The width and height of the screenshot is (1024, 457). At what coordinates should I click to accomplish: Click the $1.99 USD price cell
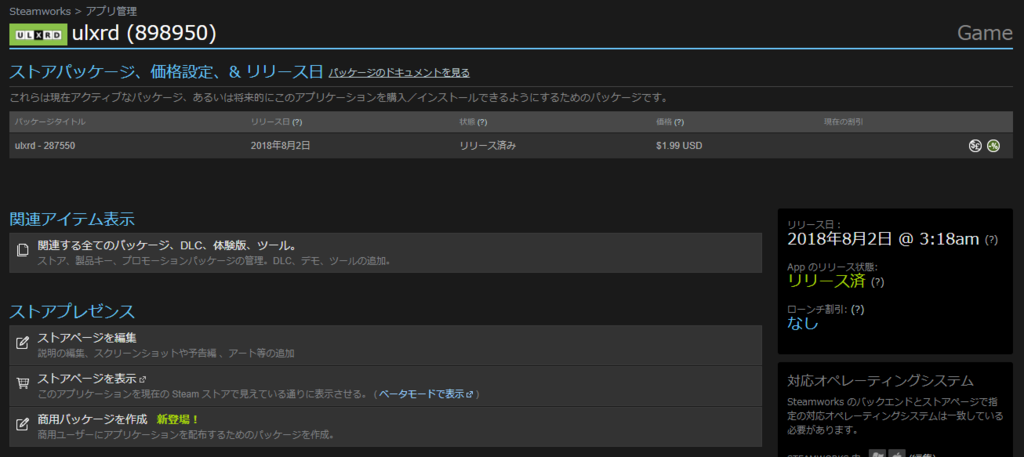pos(679,146)
